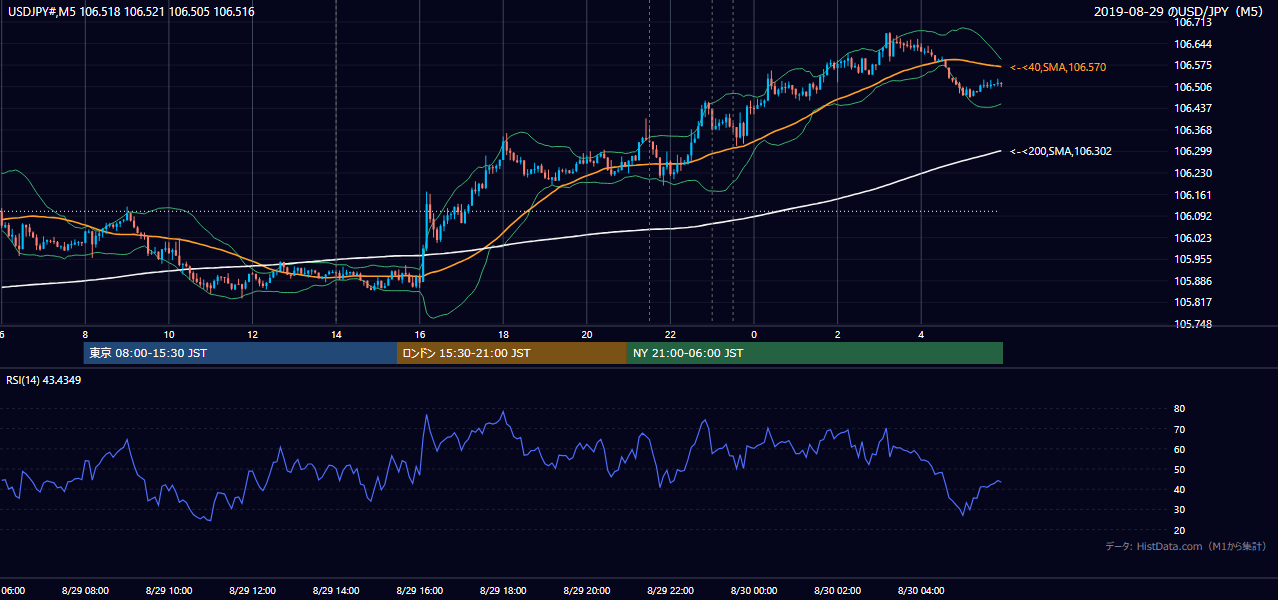Select the 40 SMA 106.570 label

pyautogui.click(x=1058, y=67)
